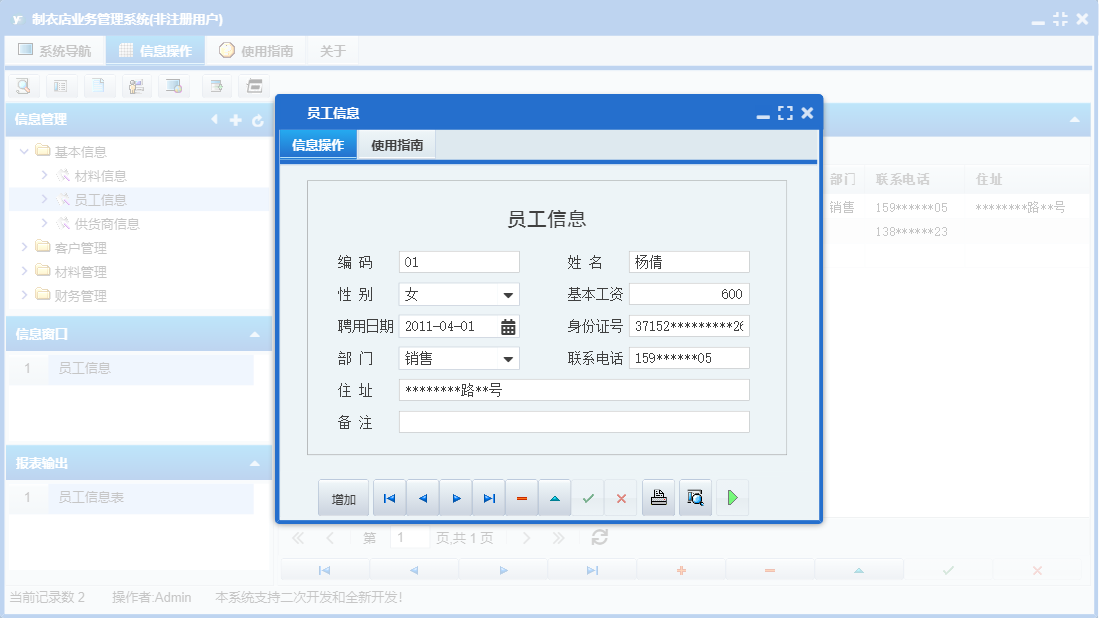Open the 部门 department dropdown
Screen dimensions: 1099x618
click(508, 357)
